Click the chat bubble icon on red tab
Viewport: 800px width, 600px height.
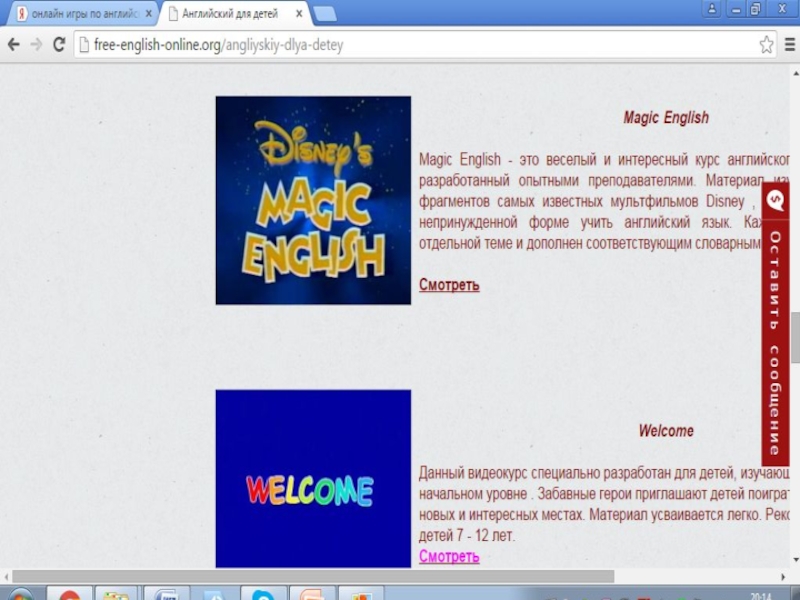pyautogui.click(x=775, y=200)
